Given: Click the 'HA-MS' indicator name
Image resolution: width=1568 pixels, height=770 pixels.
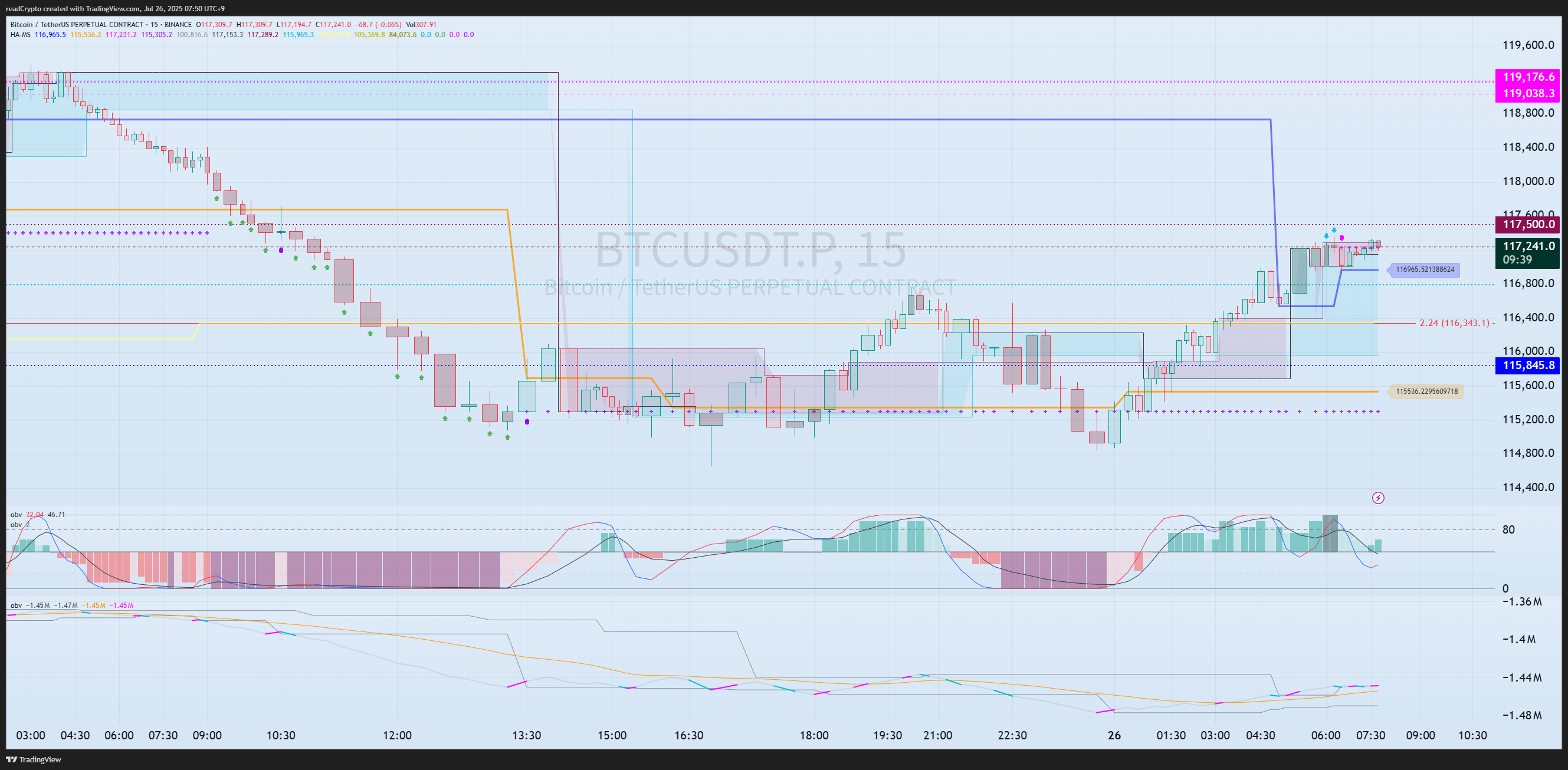Looking at the screenshot, I should (20, 35).
